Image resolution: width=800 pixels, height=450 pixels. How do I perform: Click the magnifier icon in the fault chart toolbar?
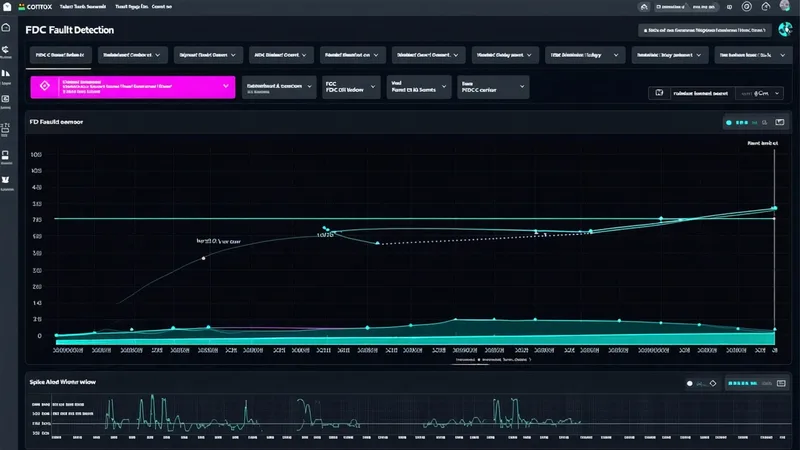point(764,122)
